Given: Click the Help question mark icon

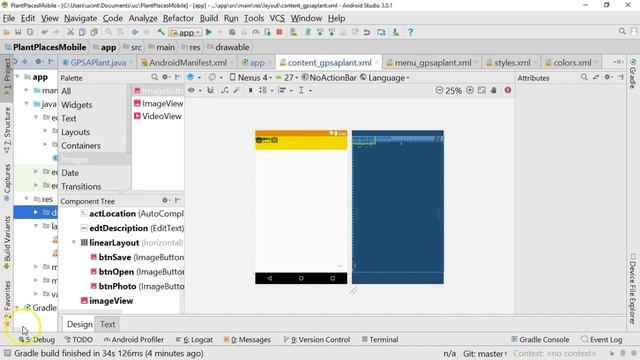Looking at the screenshot, I should pyautogui.click(x=410, y=32).
